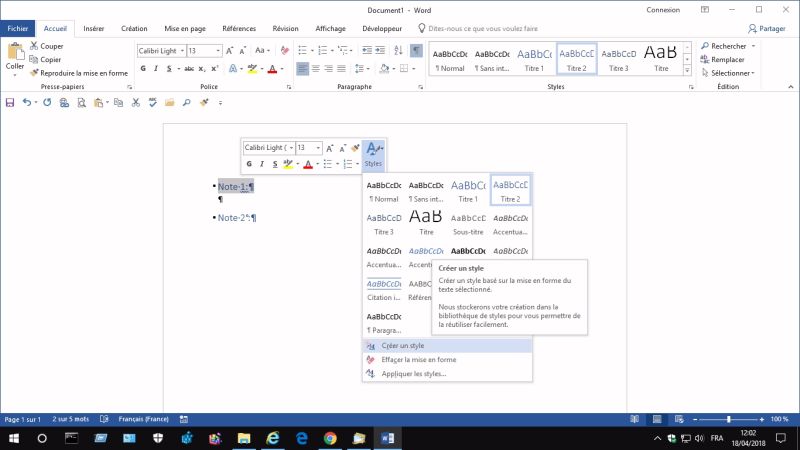Open mini toolbar font name dropdown
The width and height of the screenshot is (800, 450).
pyautogui.click(x=291, y=147)
